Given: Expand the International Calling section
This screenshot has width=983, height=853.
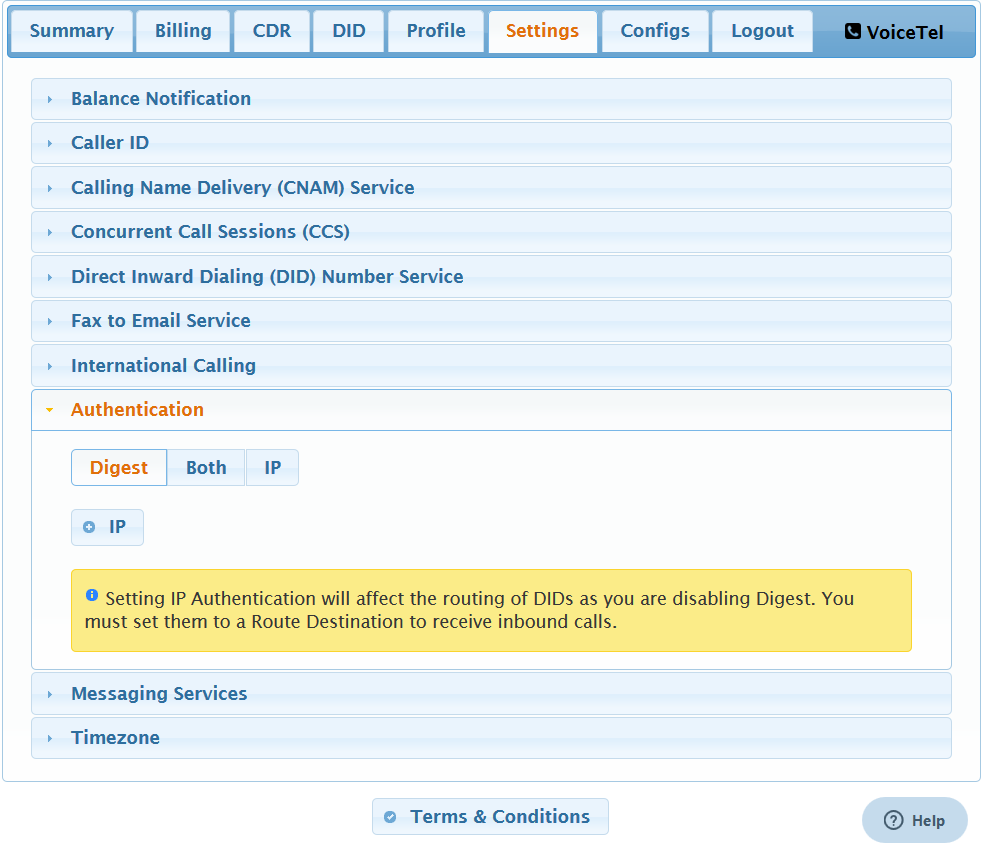Looking at the screenshot, I should point(491,365).
